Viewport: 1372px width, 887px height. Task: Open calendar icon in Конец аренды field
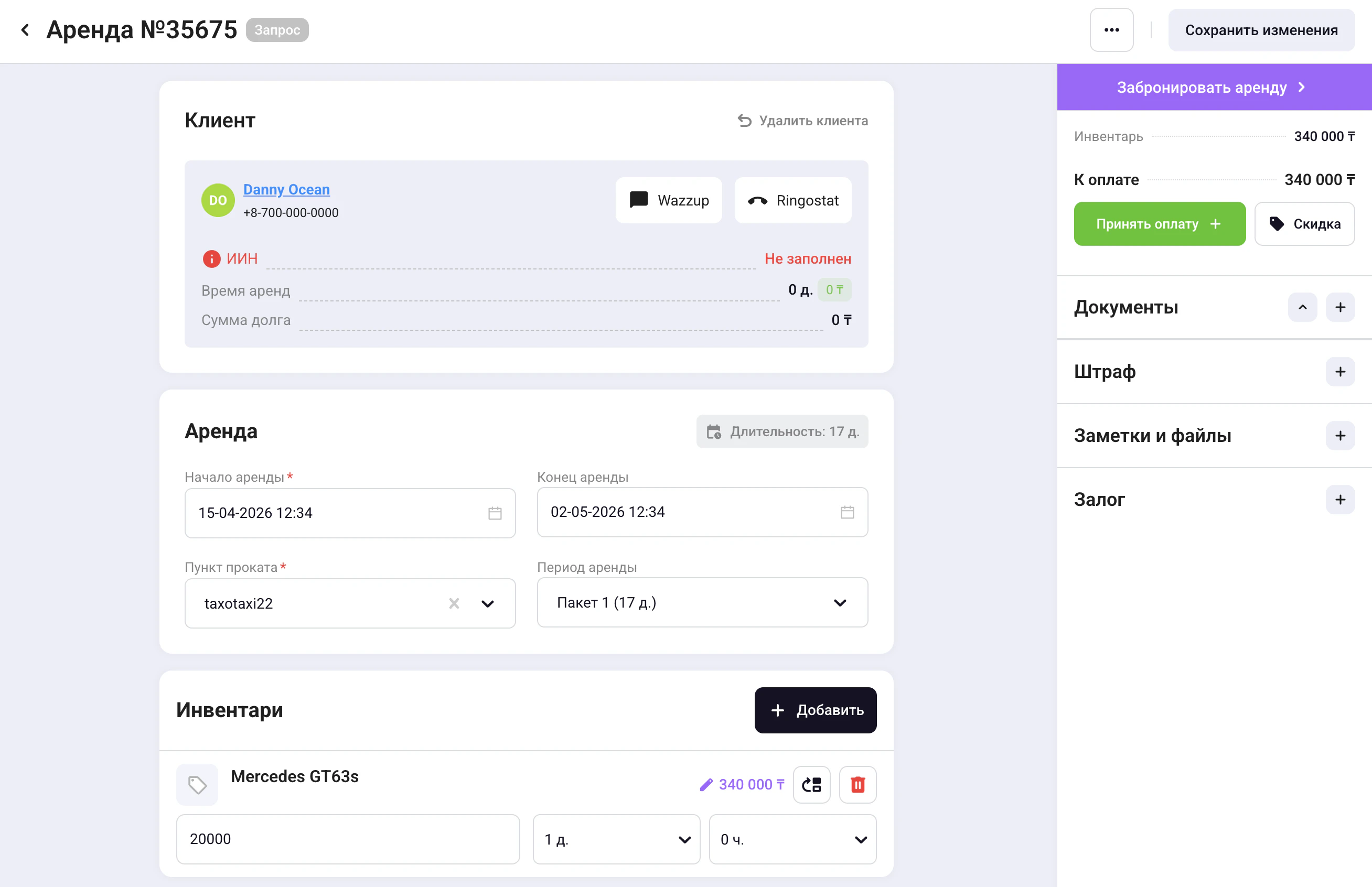[x=846, y=512]
